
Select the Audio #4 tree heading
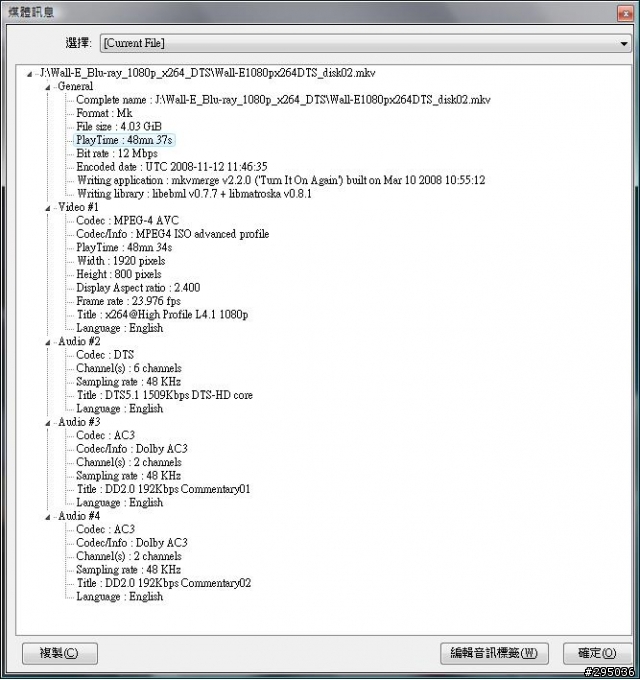click(79, 517)
